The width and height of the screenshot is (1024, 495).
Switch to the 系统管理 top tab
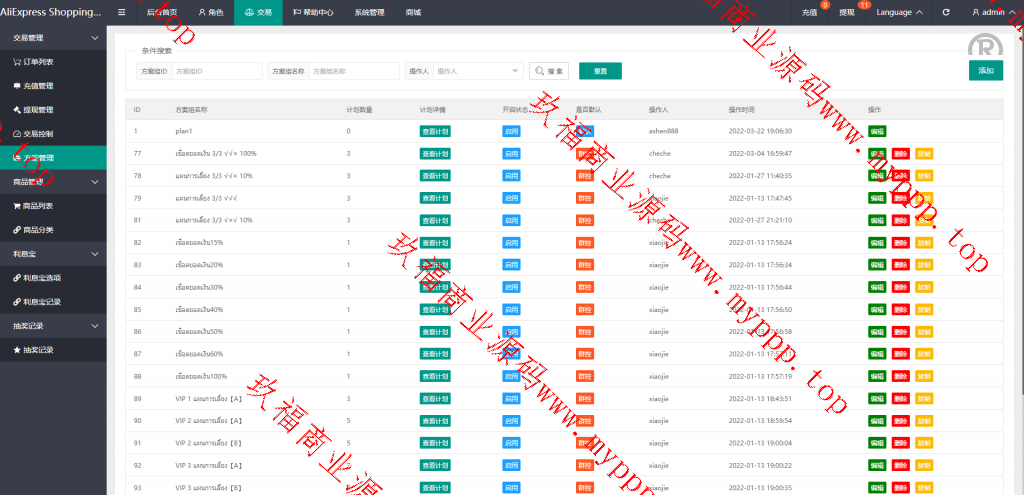coord(368,12)
